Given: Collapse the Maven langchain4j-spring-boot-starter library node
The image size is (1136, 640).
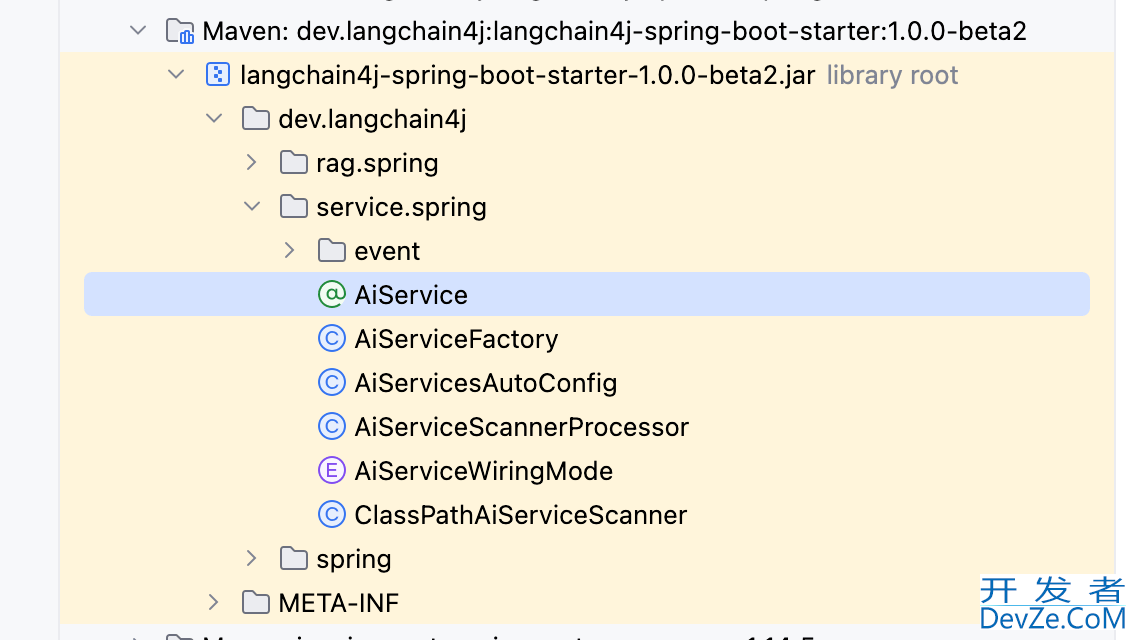Looking at the screenshot, I should [x=138, y=31].
